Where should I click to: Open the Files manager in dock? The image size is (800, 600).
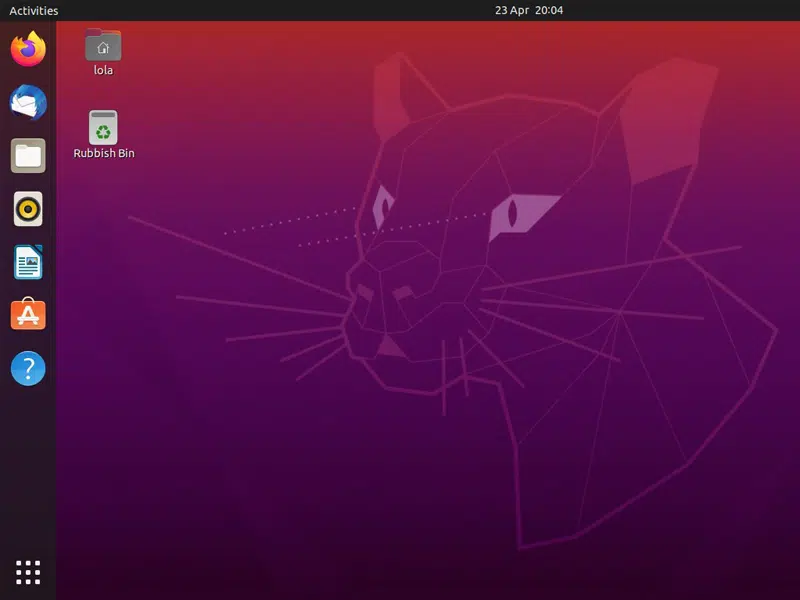click(x=28, y=156)
